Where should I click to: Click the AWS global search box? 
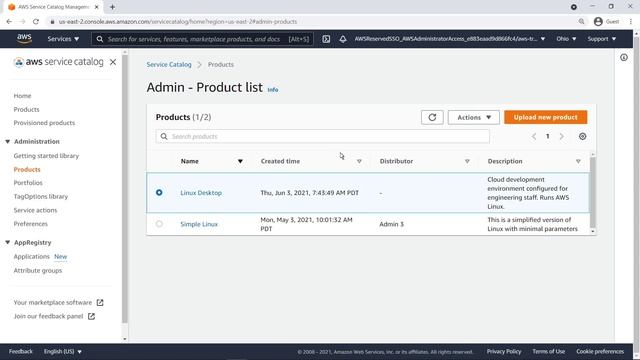(x=202, y=39)
